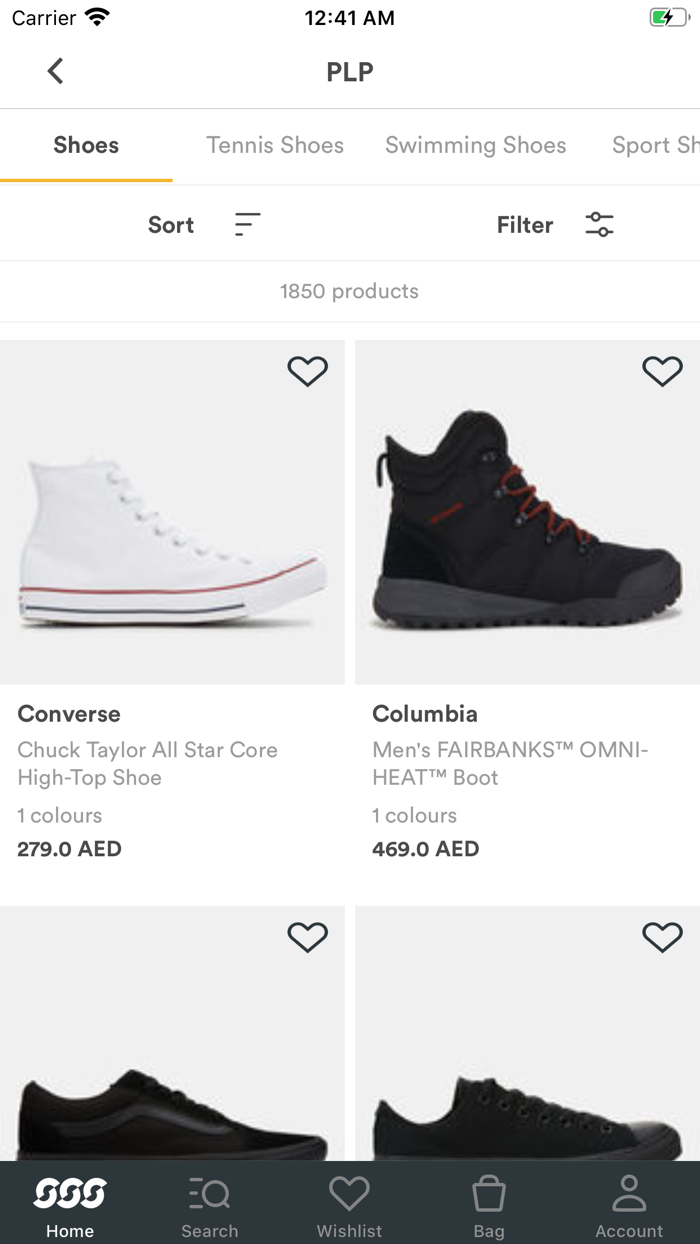Screen dimensions: 700x1244
Task: Favorite the Converse Chuck Taylor shoe
Action: 307,371
